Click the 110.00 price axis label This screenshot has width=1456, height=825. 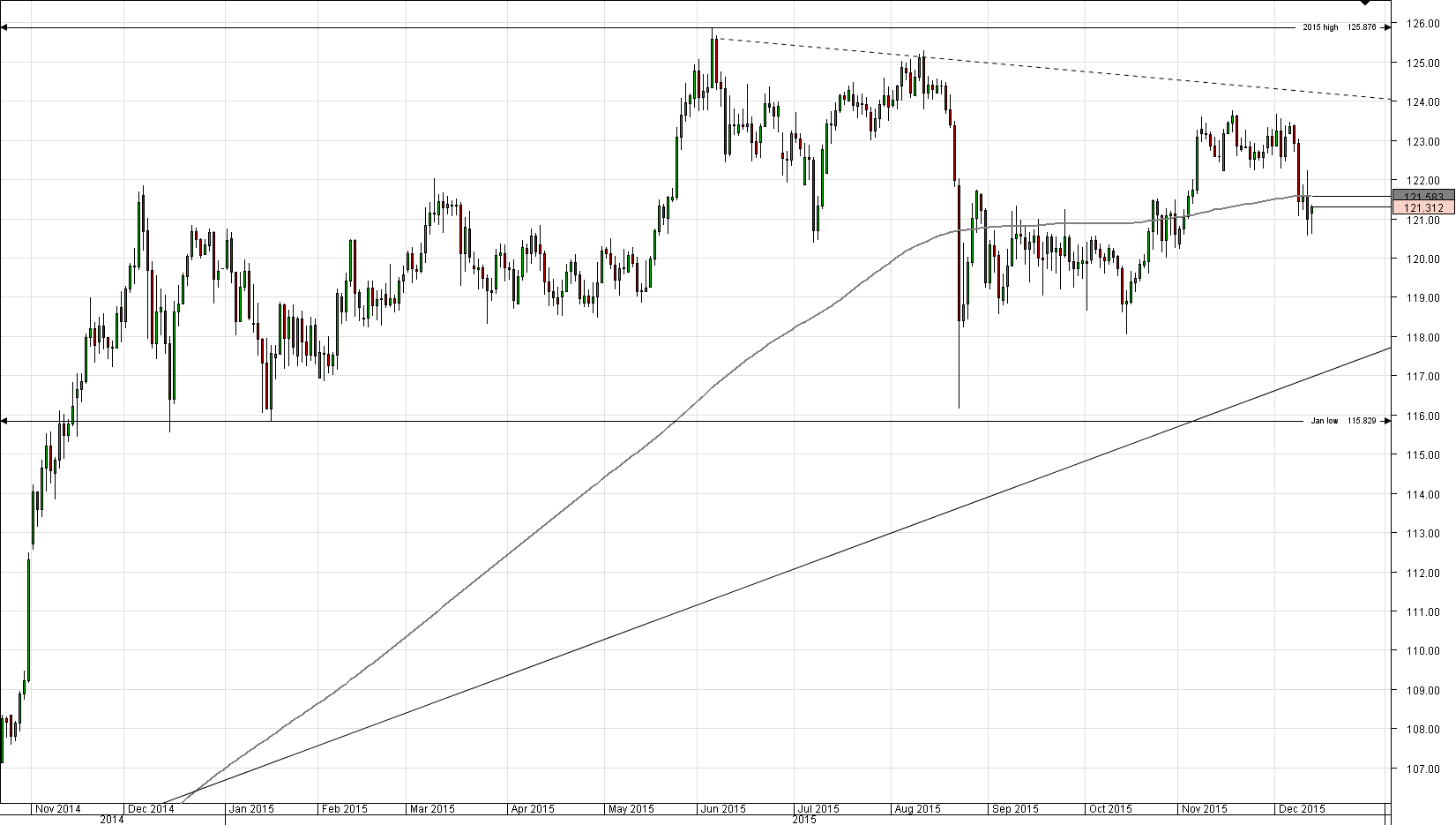[x=1424, y=651]
